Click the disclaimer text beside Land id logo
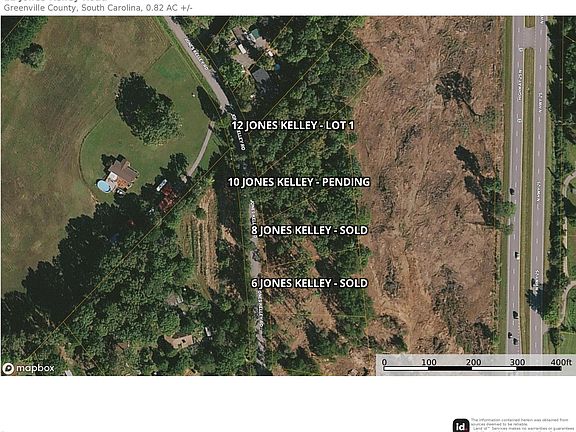This screenshot has height=432, width=576. pos(522,425)
